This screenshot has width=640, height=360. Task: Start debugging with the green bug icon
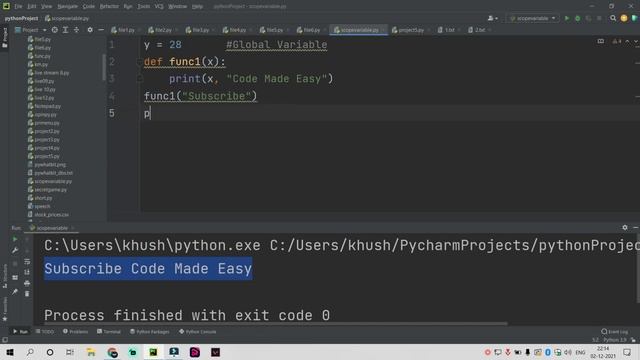577,18
